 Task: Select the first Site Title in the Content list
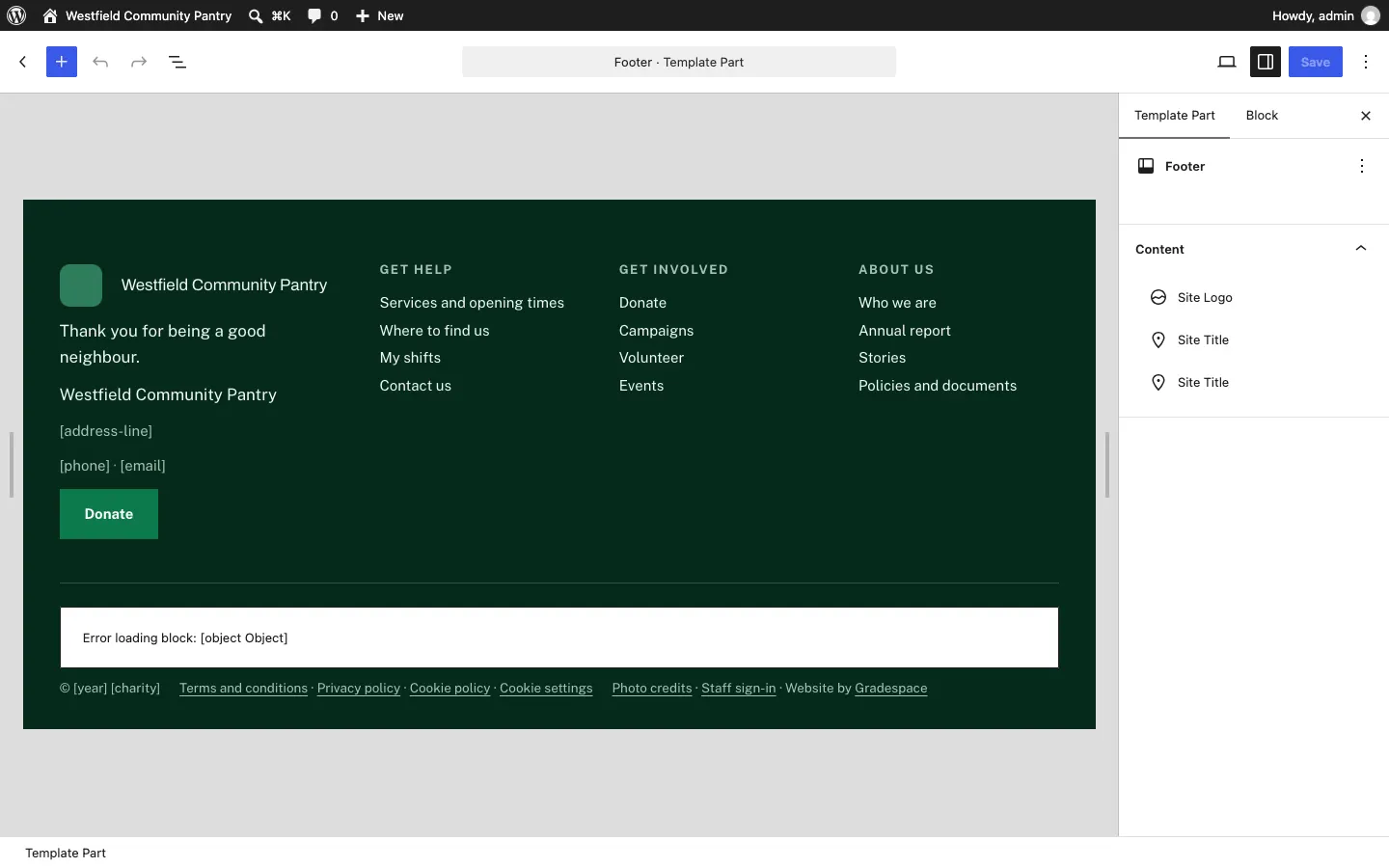pyautogui.click(x=1254, y=339)
